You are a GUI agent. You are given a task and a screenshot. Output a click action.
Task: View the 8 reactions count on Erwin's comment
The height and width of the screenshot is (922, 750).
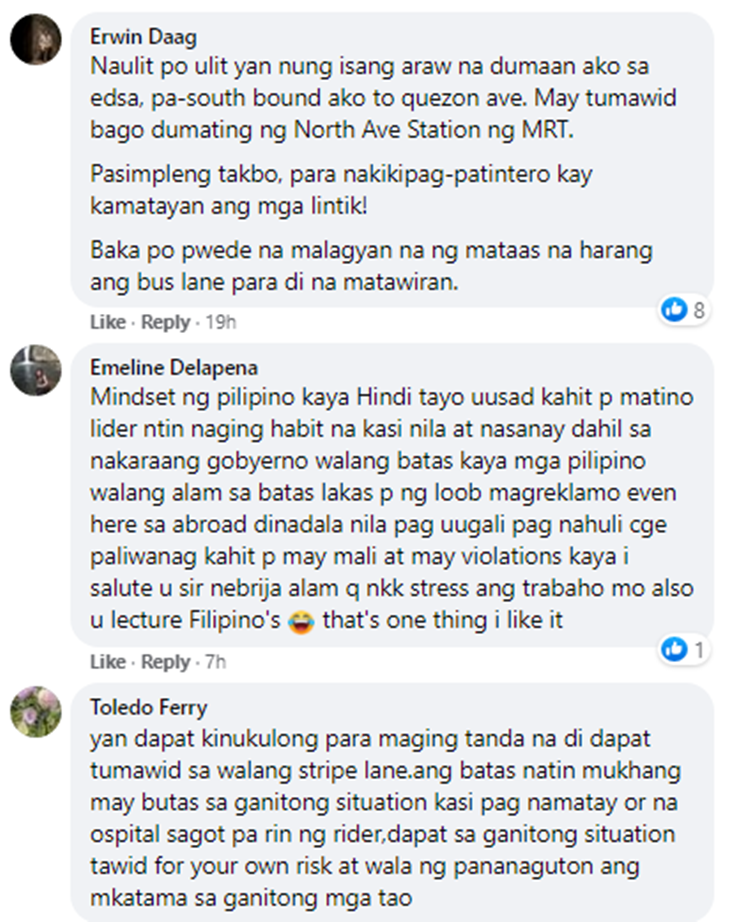click(x=699, y=310)
